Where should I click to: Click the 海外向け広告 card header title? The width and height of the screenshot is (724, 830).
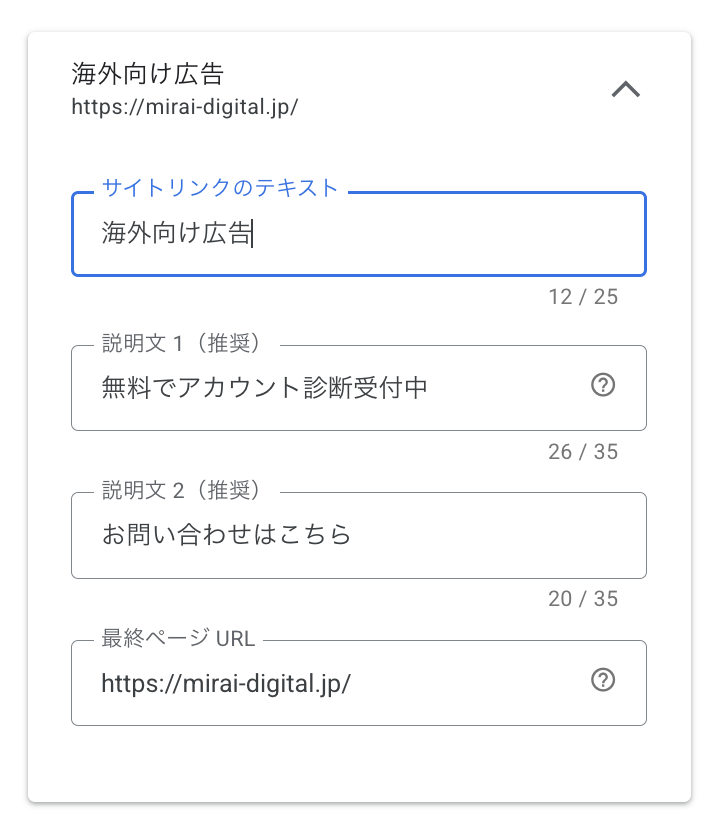point(148,74)
